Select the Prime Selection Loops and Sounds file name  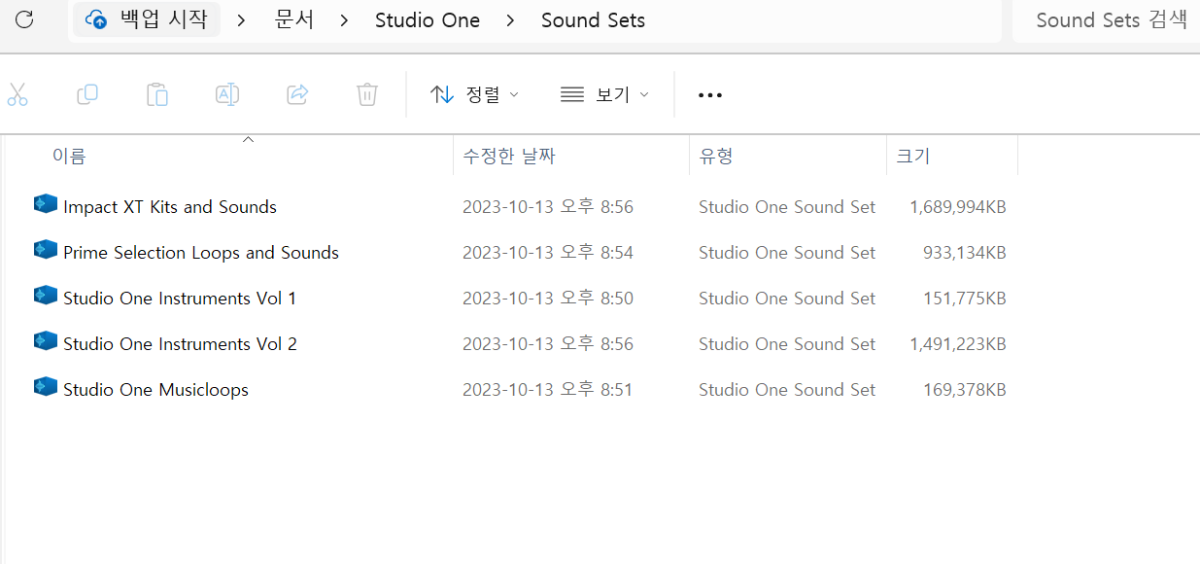[201, 253]
